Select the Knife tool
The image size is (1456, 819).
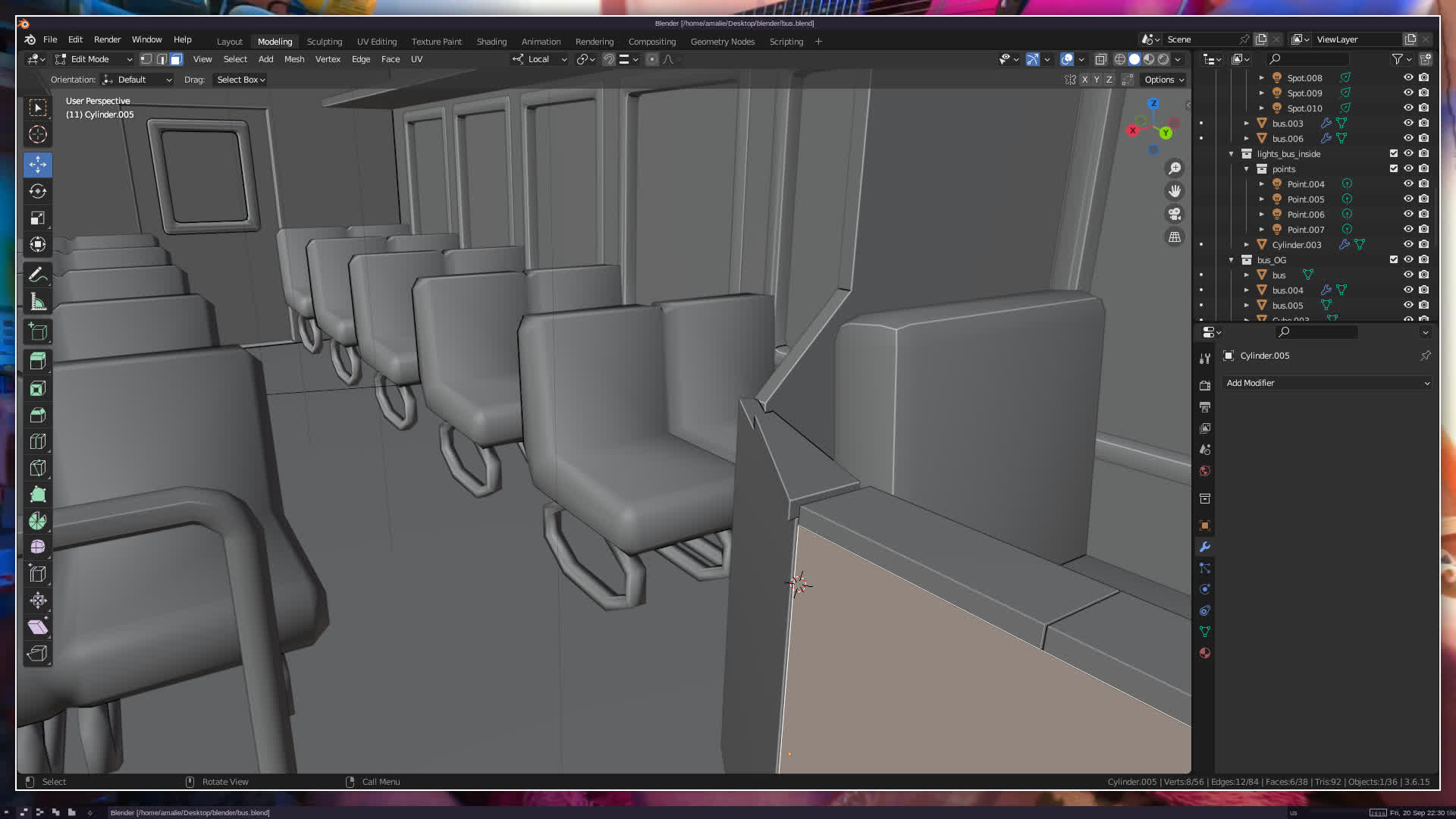coord(38,468)
